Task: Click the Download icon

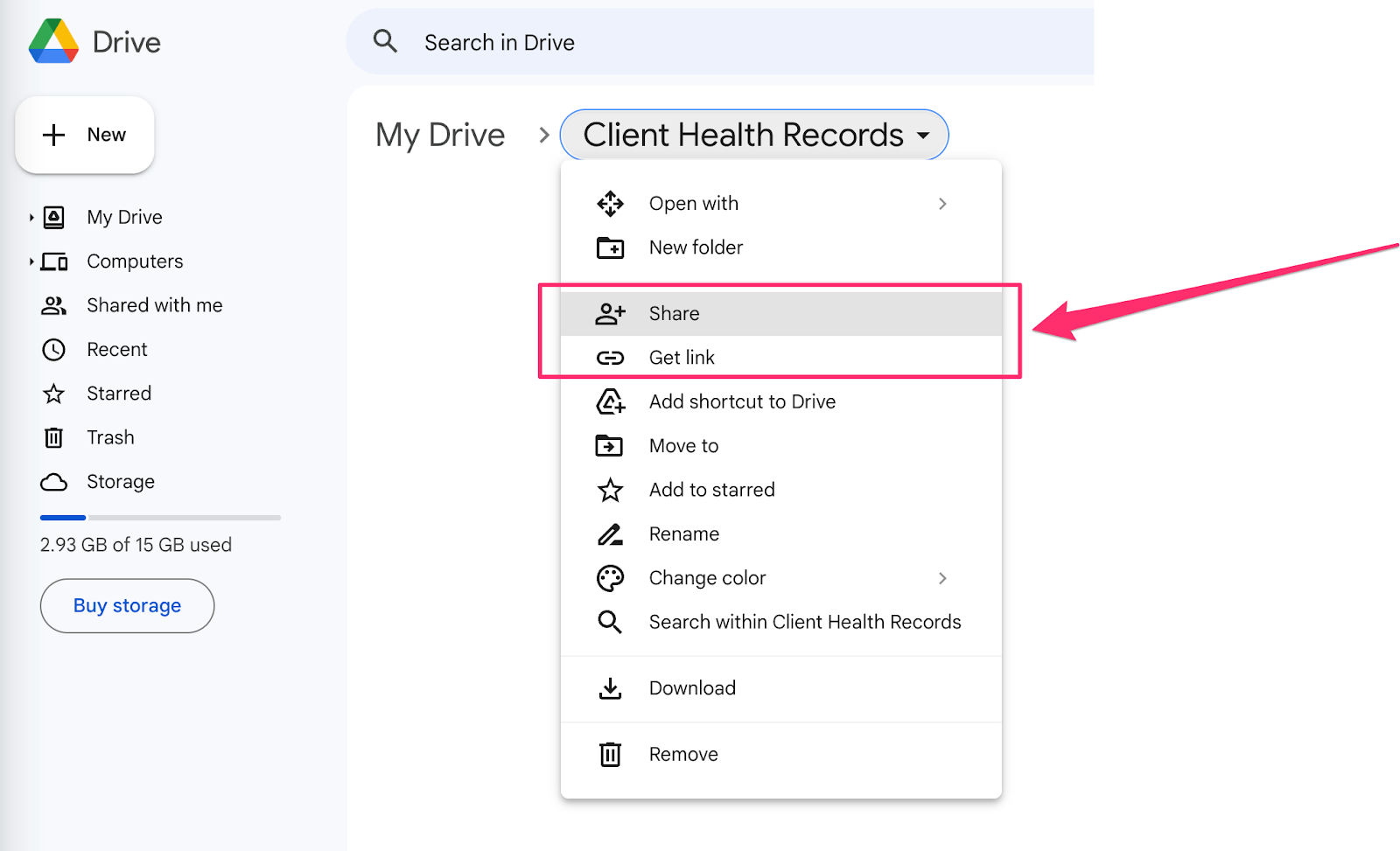Action: click(x=611, y=688)
